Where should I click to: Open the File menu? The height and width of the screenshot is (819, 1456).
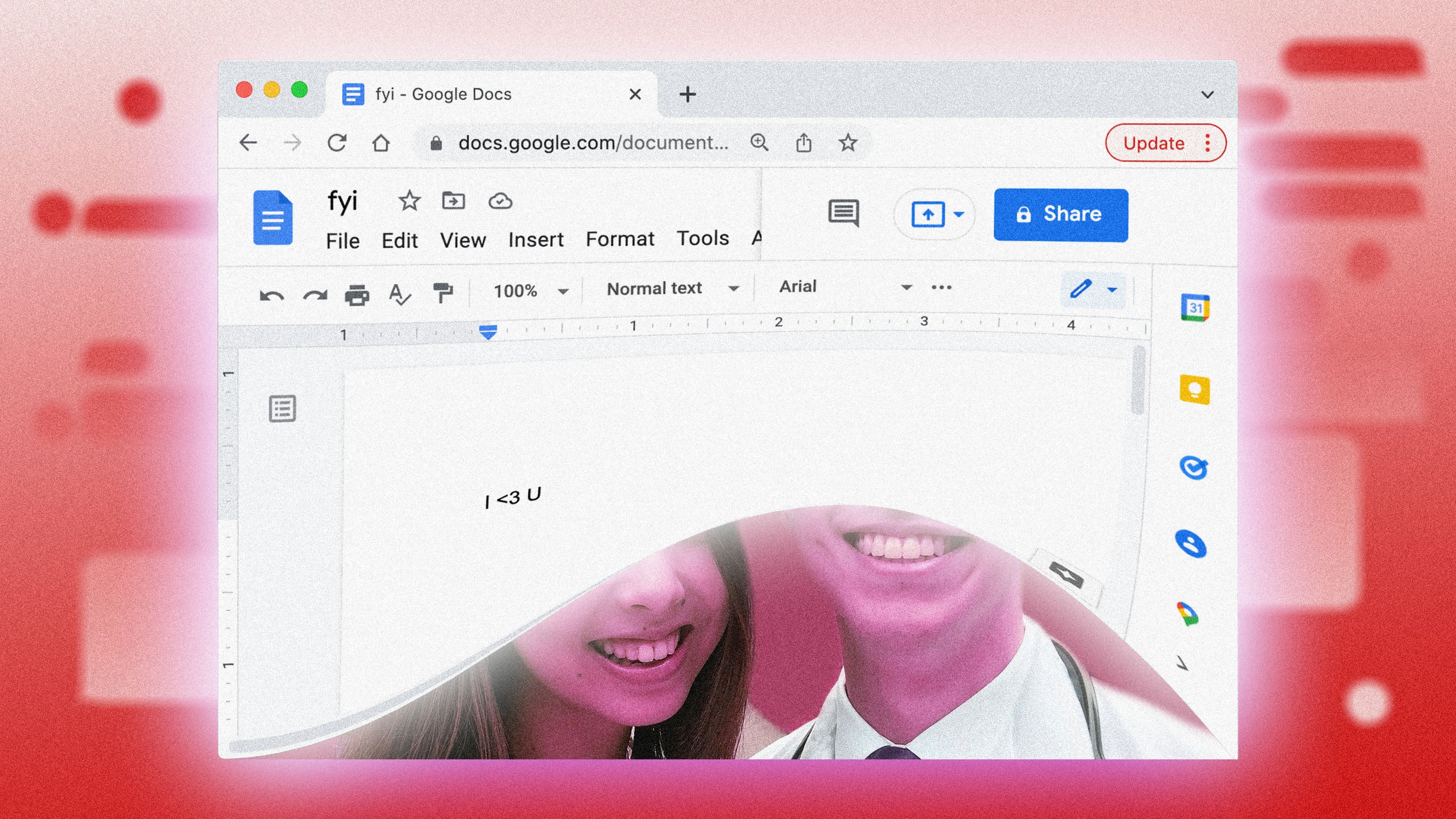[343, 241]
